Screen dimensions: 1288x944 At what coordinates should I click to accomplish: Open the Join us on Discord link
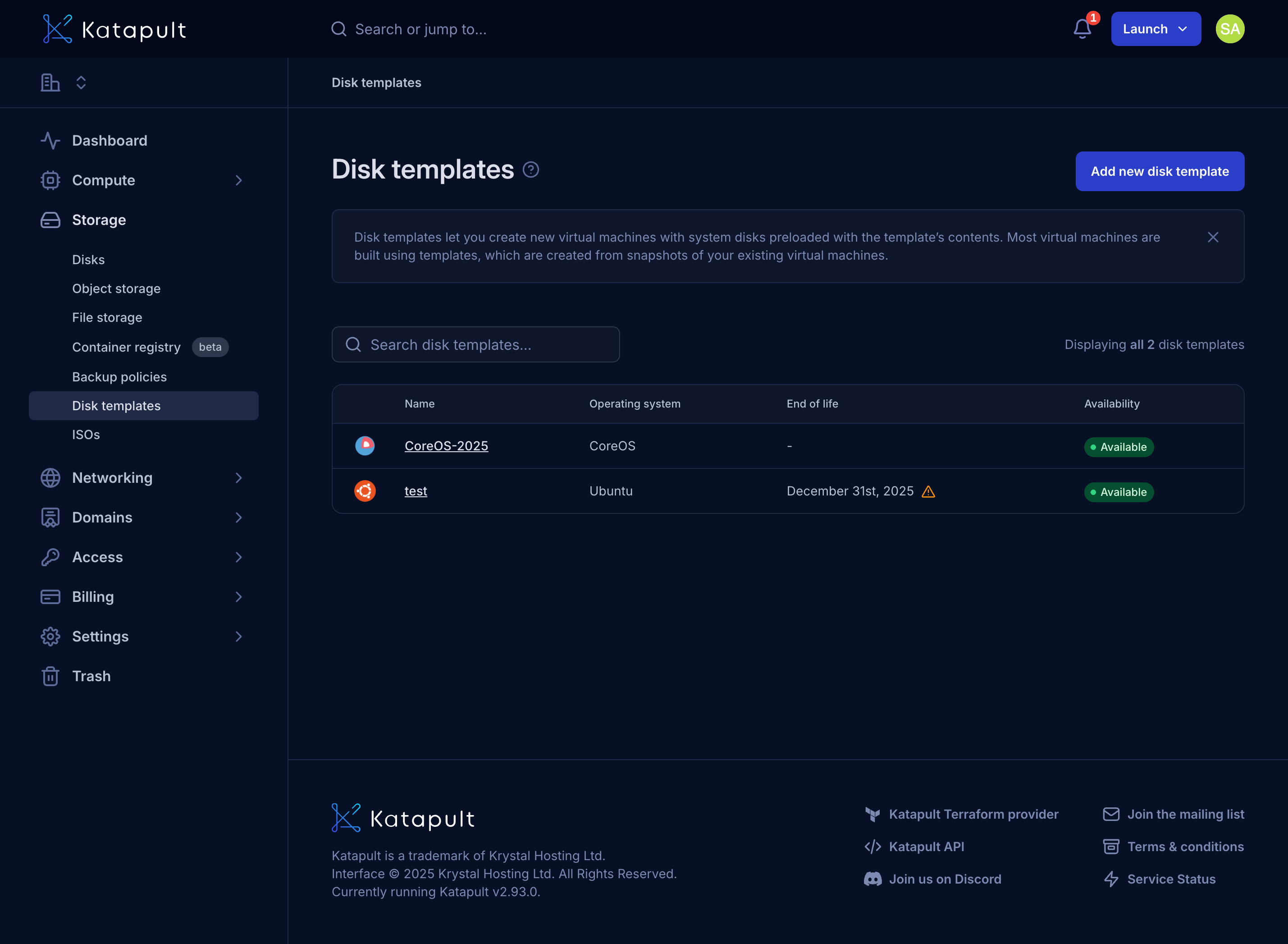pos(944,879)
